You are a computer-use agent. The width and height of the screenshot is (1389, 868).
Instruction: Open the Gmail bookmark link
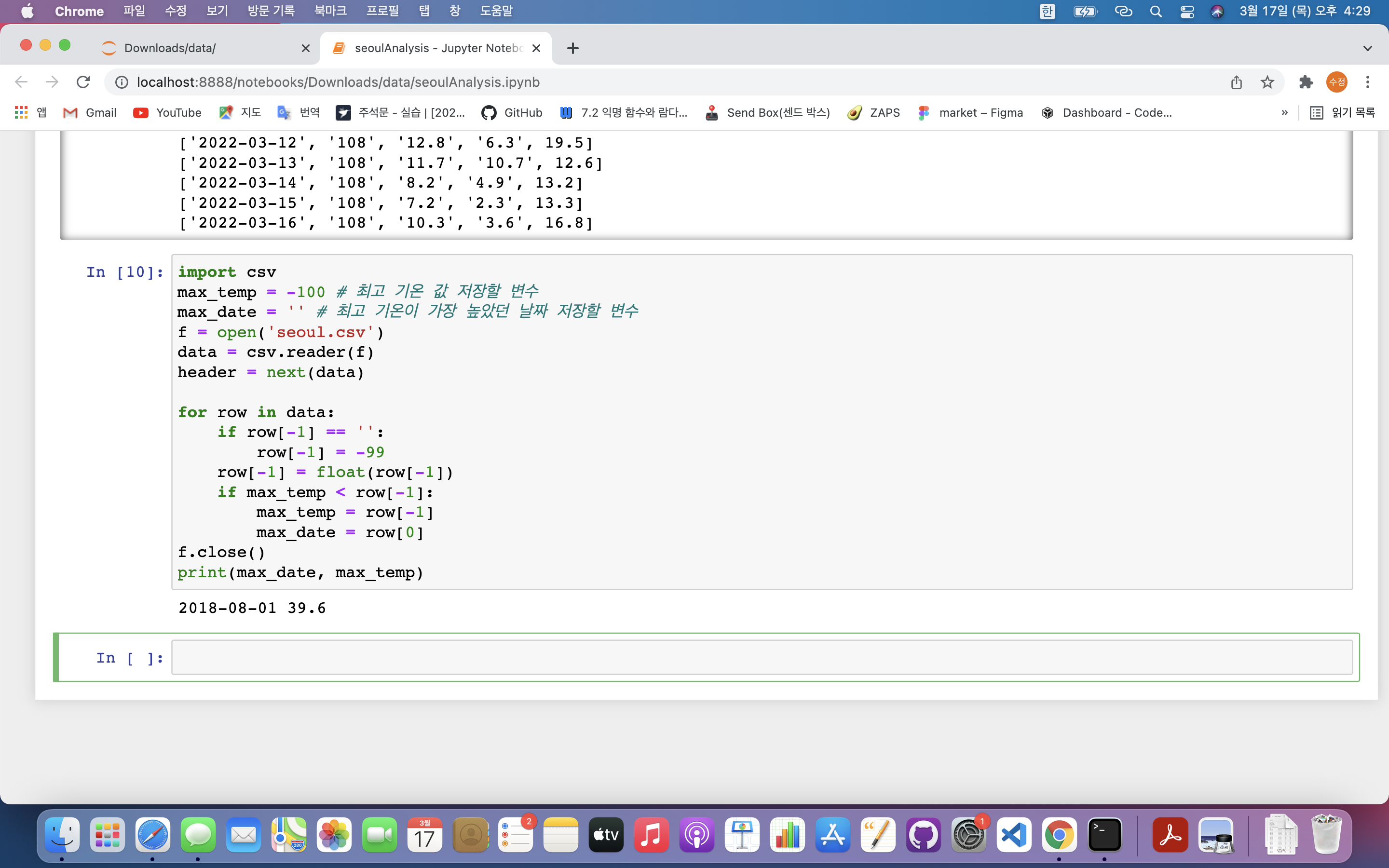90,112
